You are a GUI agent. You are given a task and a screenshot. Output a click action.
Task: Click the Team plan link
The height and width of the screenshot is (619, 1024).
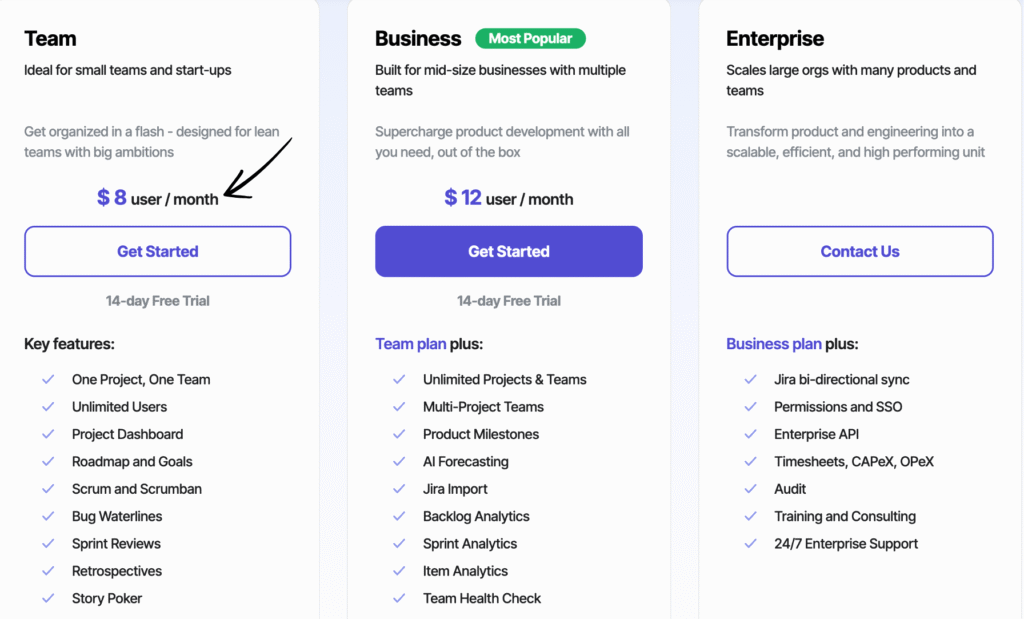click(410, 344)
